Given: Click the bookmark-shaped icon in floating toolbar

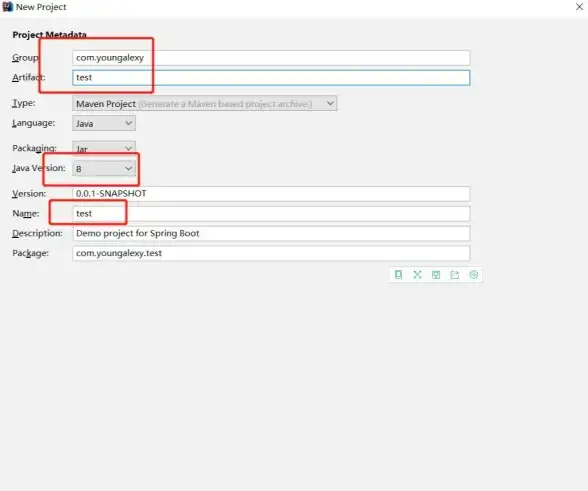Looking at the screenshot, I should 399,275.
